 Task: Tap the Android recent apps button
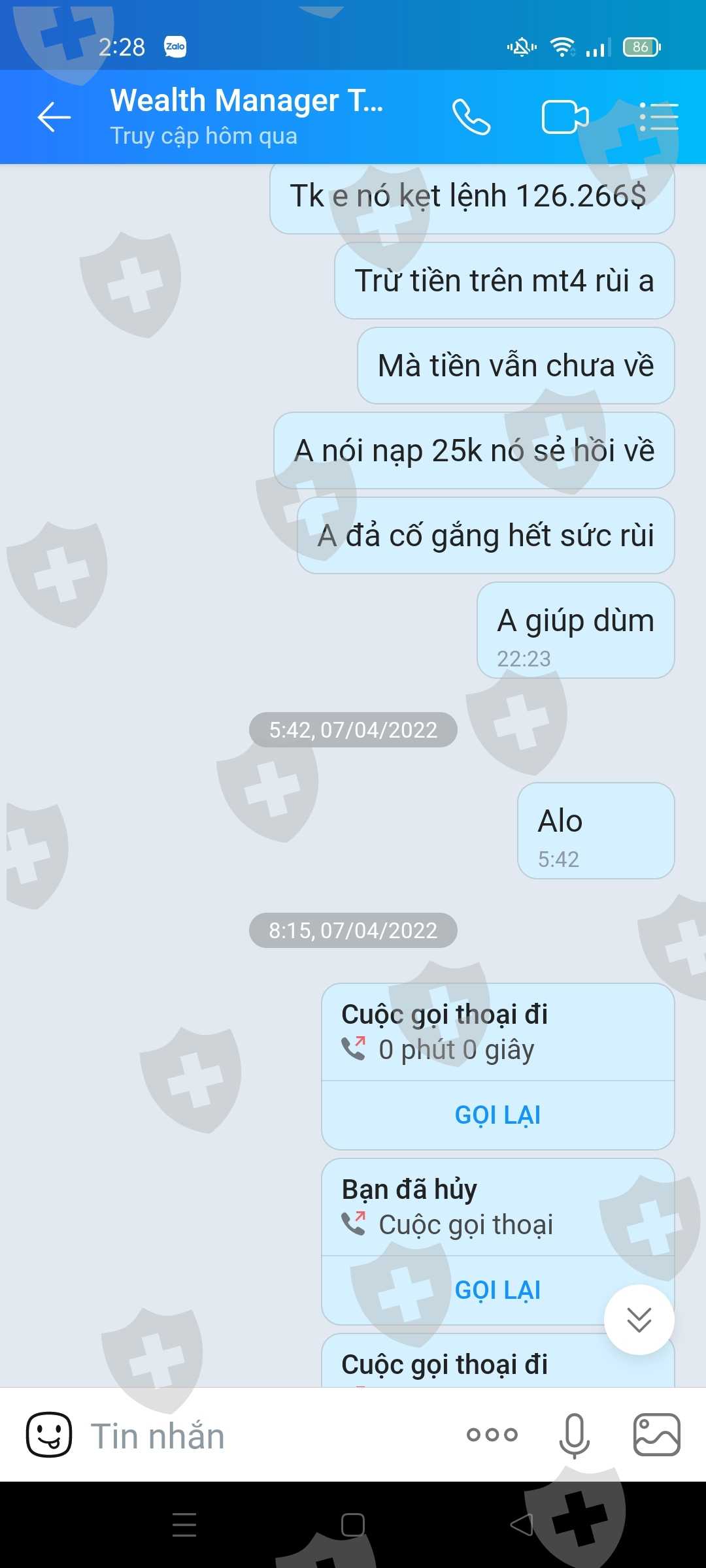184,1525
